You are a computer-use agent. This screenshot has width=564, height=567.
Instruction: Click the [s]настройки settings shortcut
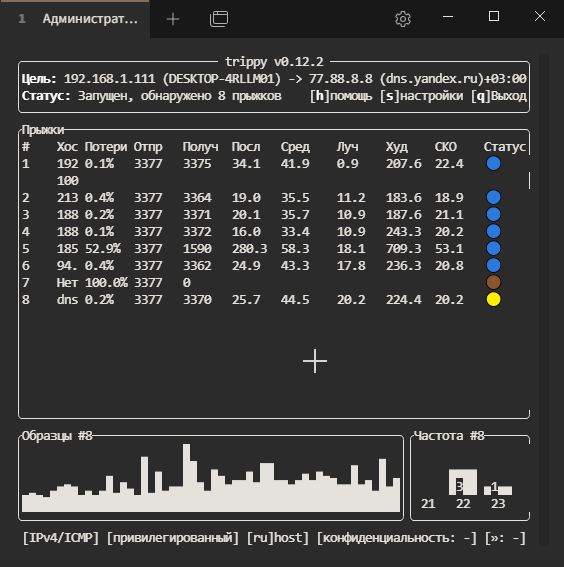422,96
